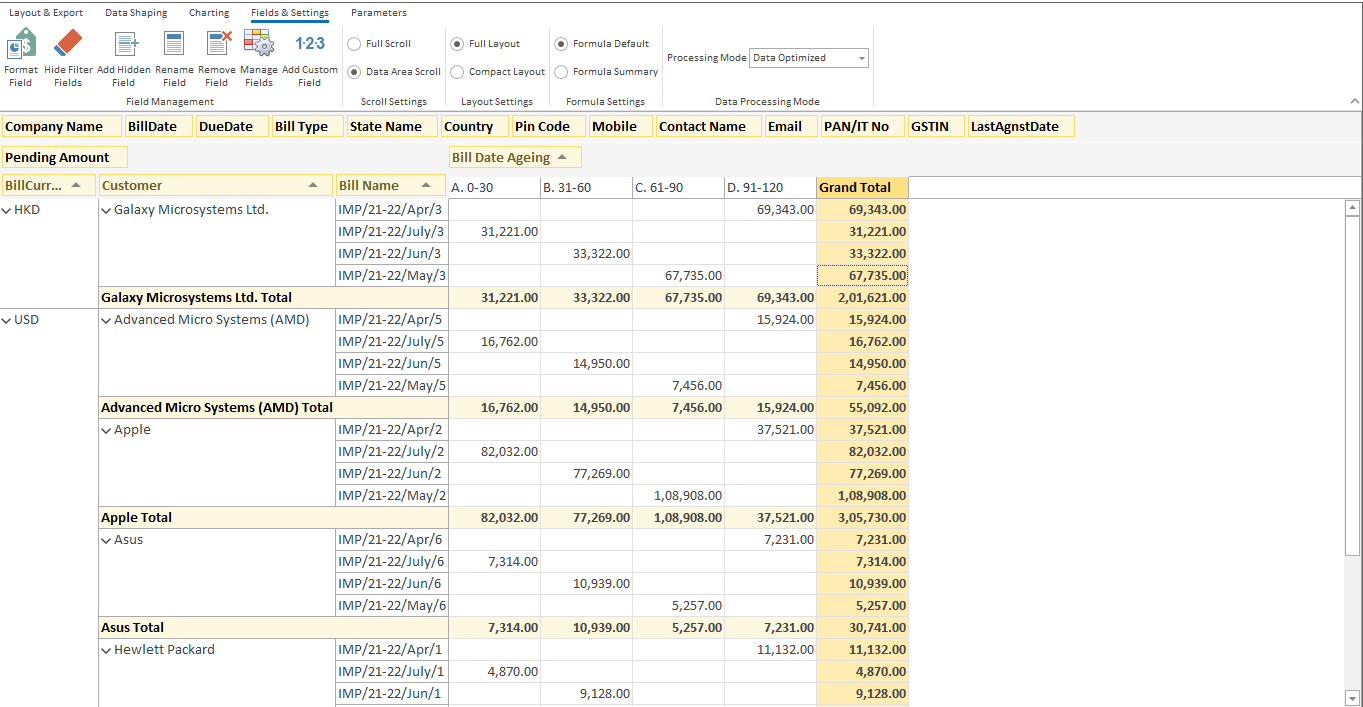Switch to the Charting tab
Screen dimensions: 1363x707
tap(208, 13)
